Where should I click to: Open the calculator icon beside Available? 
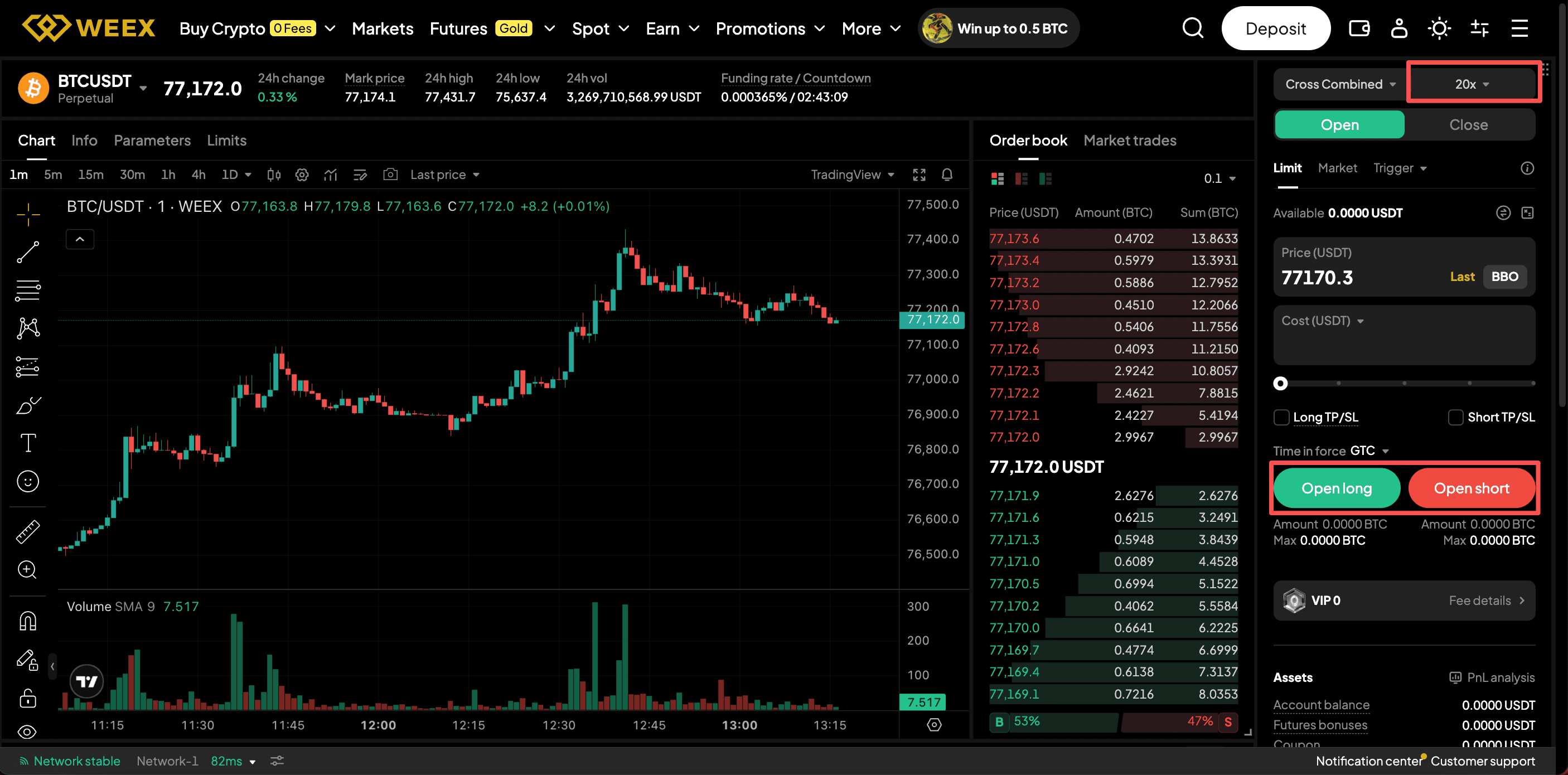pos(1527,212)
